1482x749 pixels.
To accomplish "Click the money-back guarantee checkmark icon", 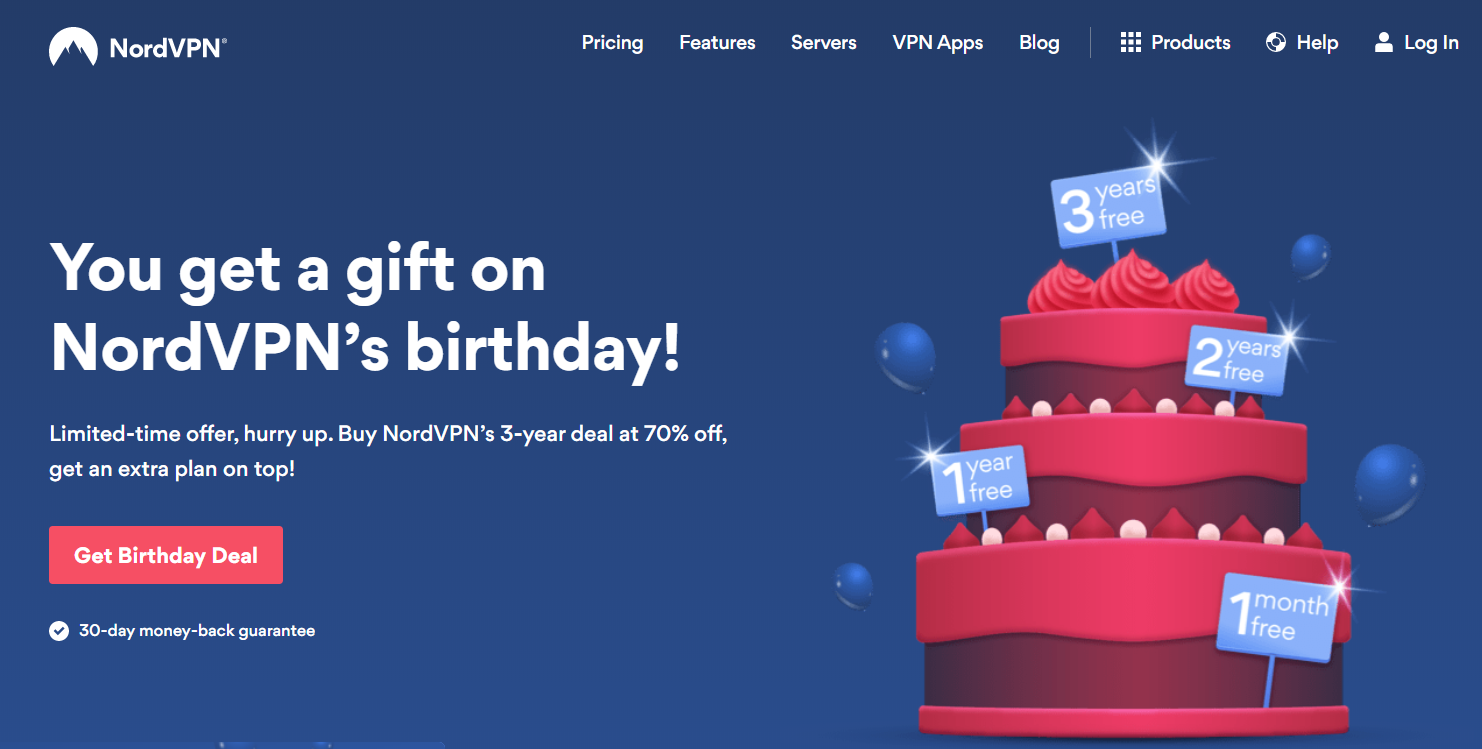I will pos(59,631).
